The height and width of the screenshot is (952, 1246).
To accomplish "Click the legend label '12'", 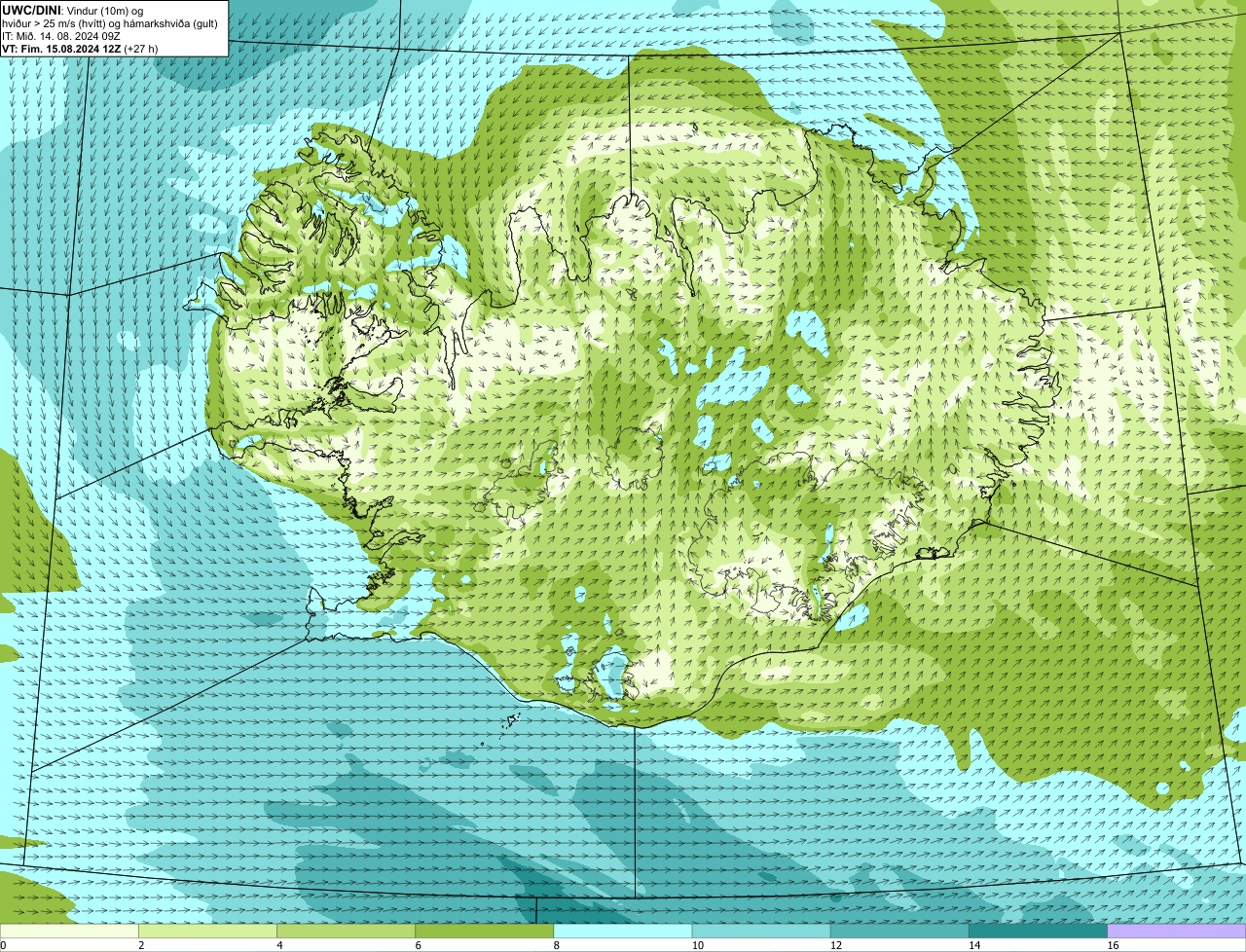I will point(836,945).
